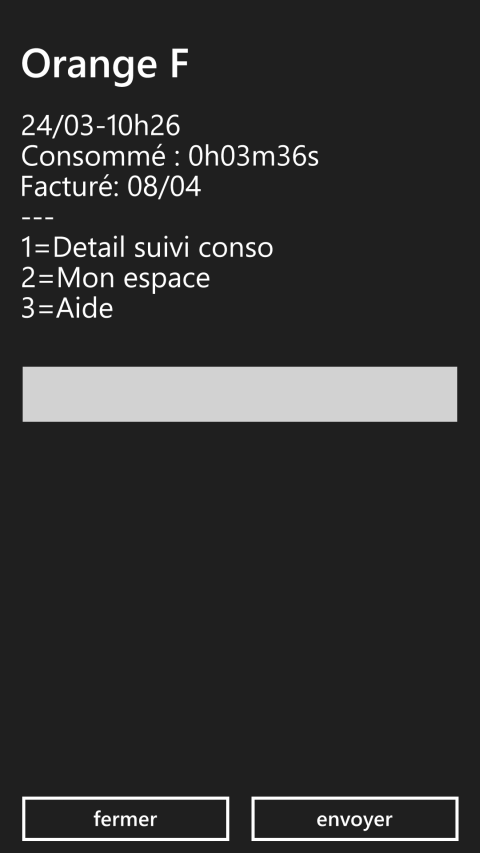Select the Orange F title text

[105, 65]
